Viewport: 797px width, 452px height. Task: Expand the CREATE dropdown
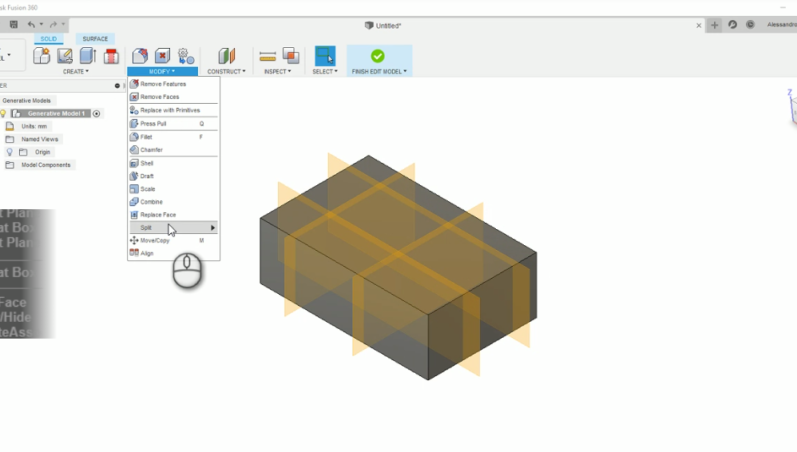tap(76, 72)
